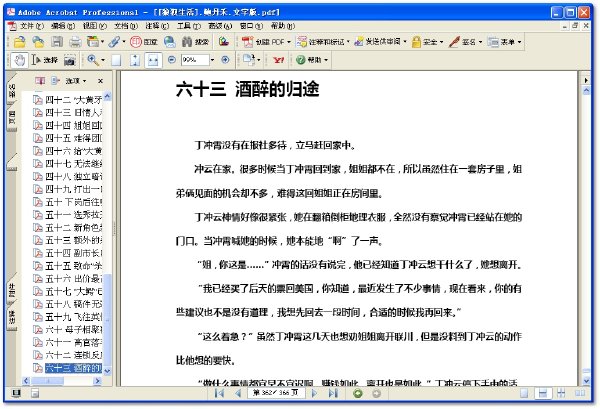Open the Sign pen dropdown
This screenshot has width=600, height=409.
(x=465, y=41)
